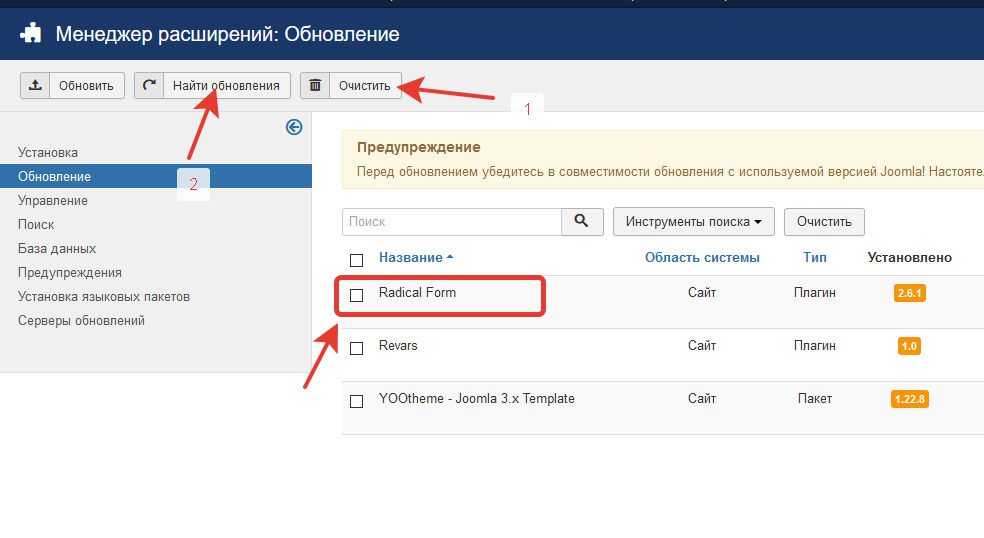Open Установка in the sidebar menu
The image size is (984, 538).
coord(48,153)
